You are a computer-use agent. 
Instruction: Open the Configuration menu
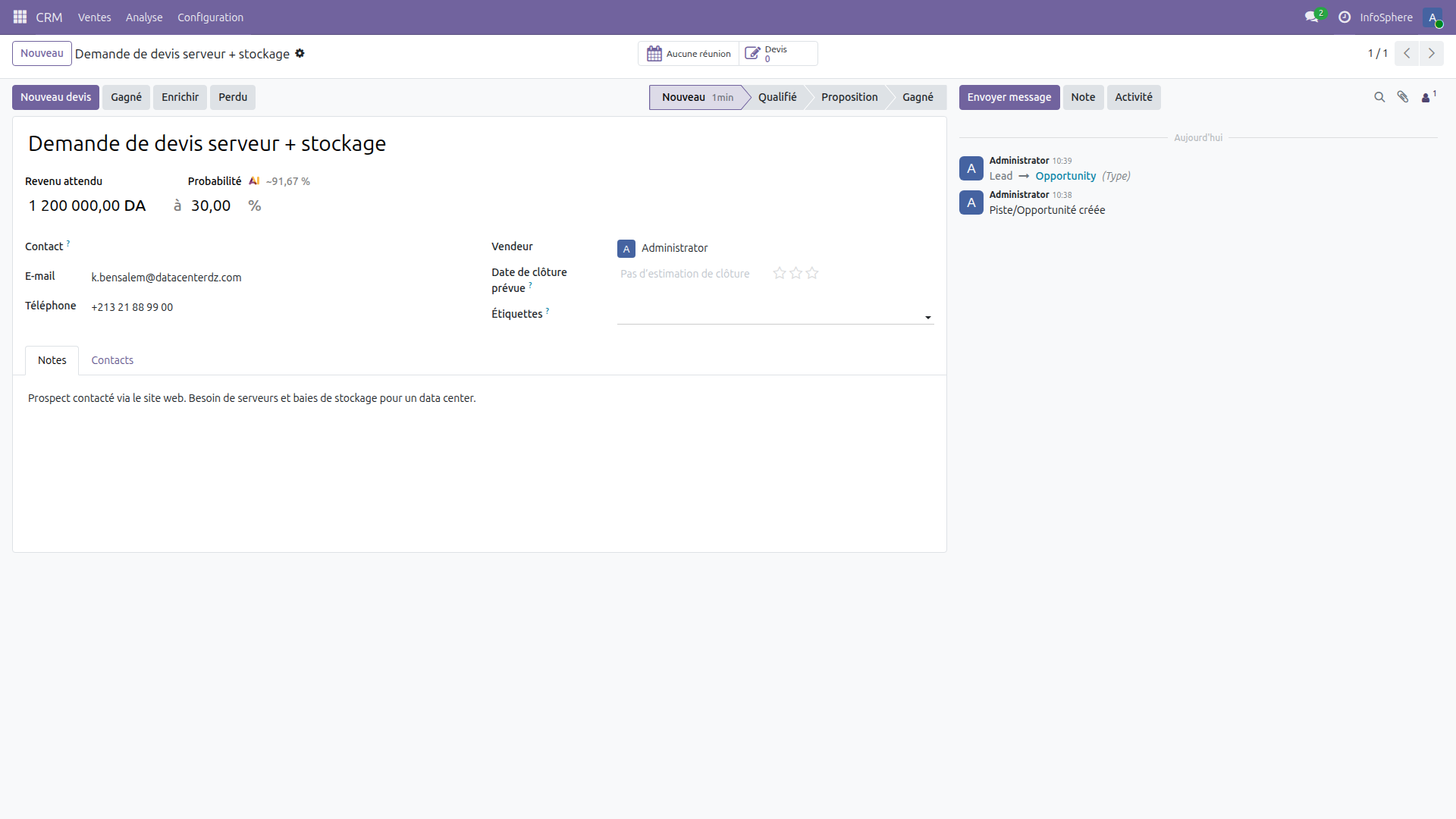pyautogui.click(x=210, y=17)
